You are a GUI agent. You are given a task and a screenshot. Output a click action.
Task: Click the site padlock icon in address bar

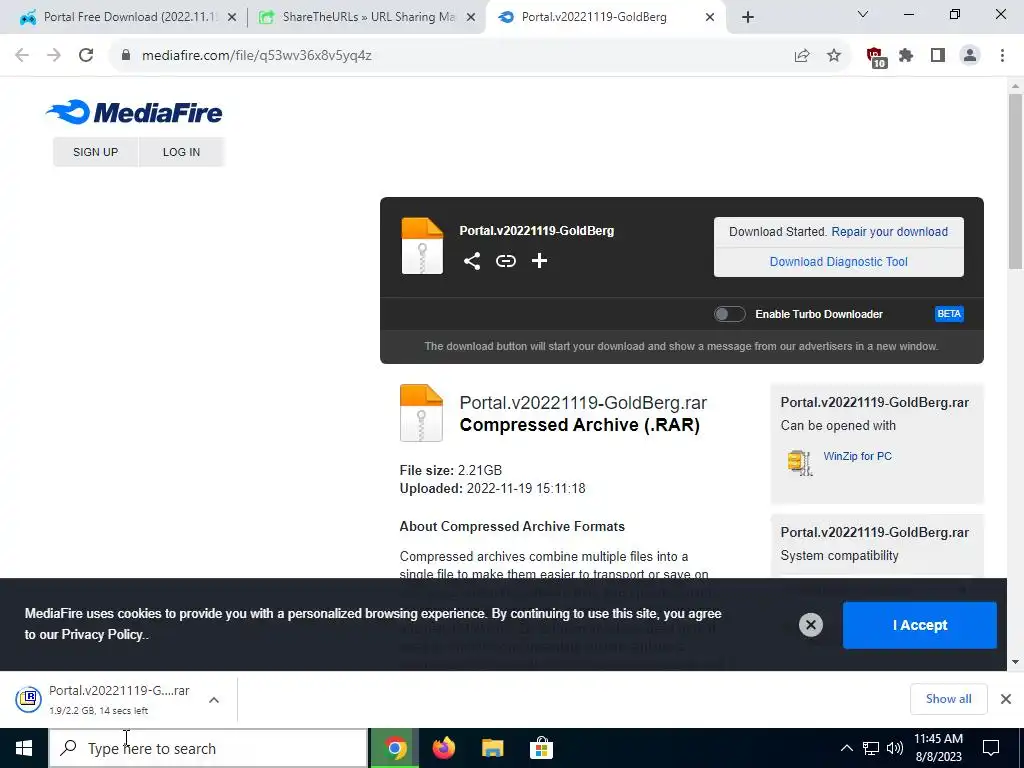[x=125, y=56]
